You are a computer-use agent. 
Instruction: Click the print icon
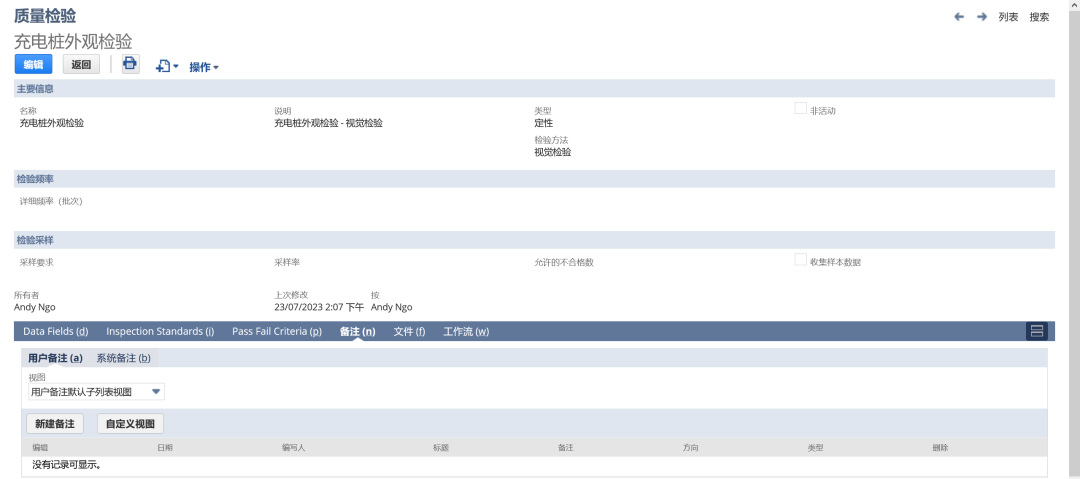pyautogui.click(x=130, y=65)
